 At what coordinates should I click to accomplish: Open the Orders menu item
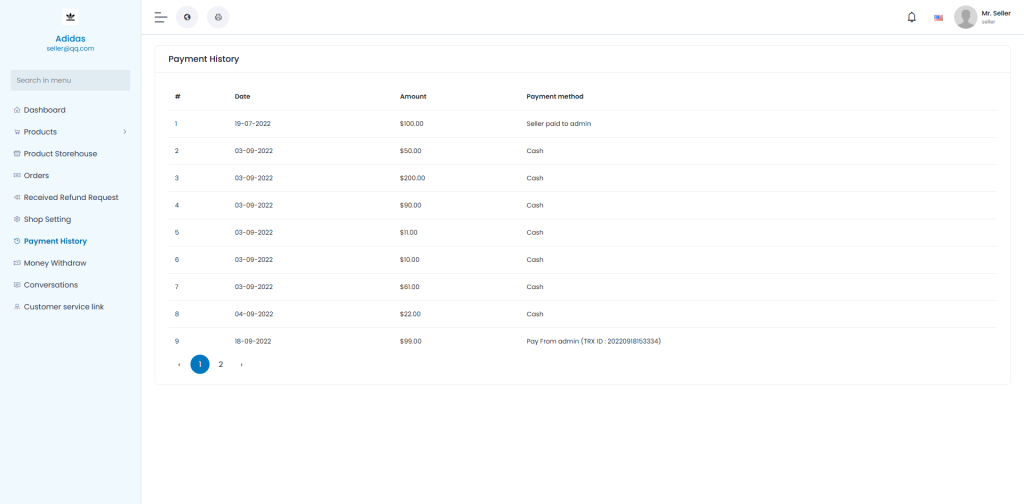(36, 176)
